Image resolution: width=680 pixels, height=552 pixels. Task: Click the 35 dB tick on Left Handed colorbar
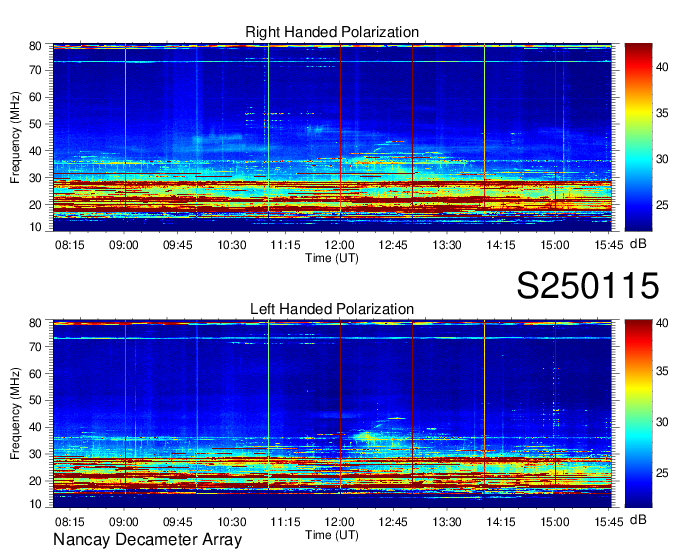[x=662, y=371]
